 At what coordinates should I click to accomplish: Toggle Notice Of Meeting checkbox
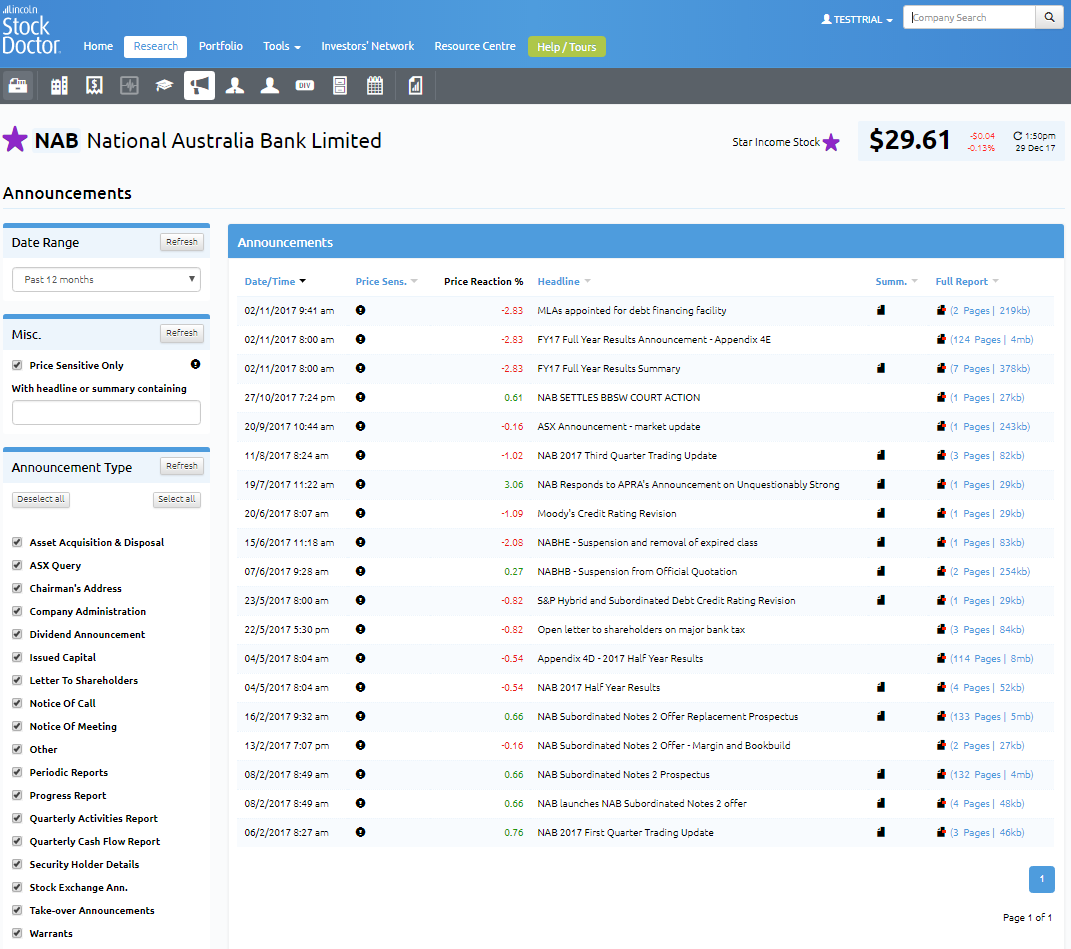pos(17,726)
